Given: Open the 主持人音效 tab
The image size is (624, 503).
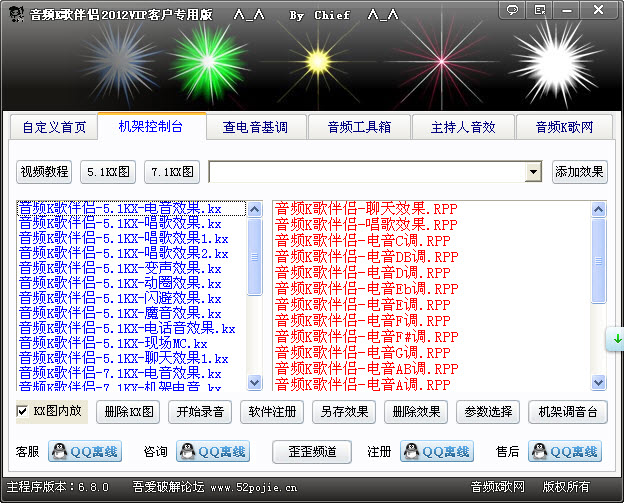Looking at the screenshot, I should 463,127.
